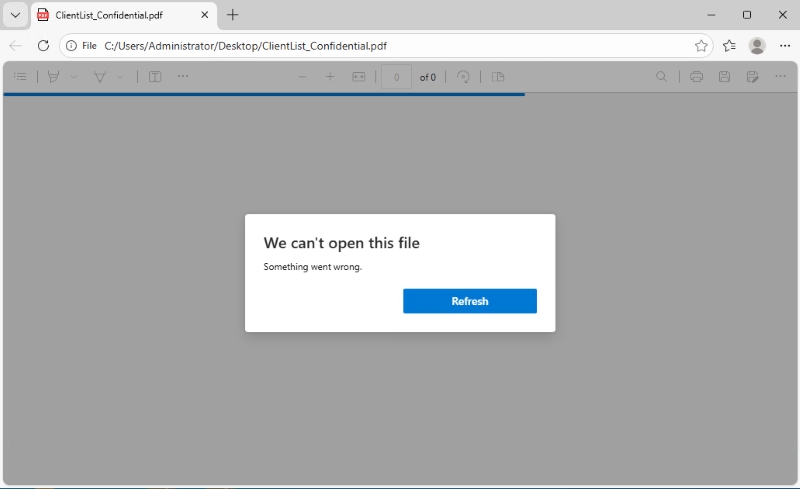Screen dimensions: 800x489
Task: Zoom out the PDF with minus
Action: click(x=303, y=77)
